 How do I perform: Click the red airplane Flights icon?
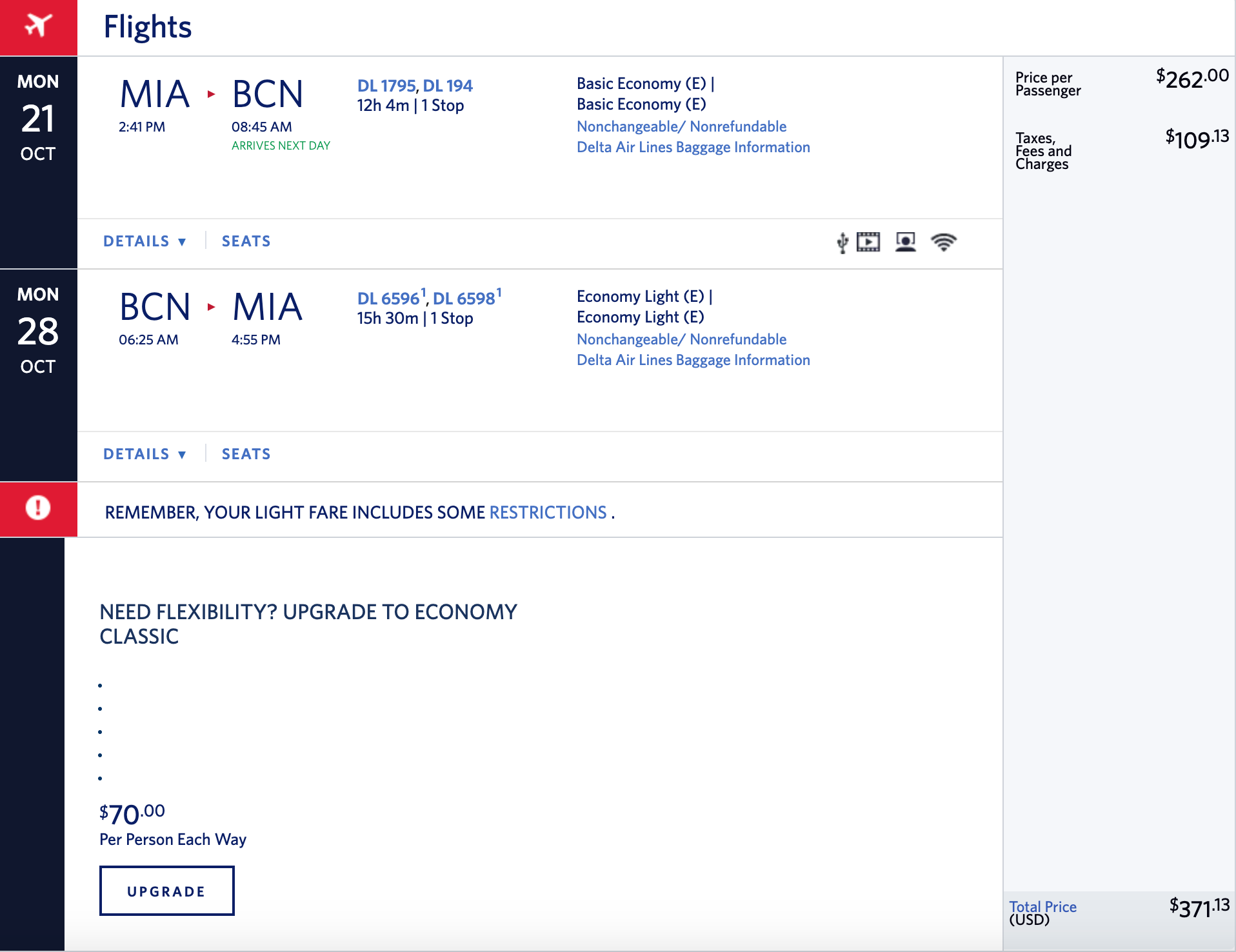[x=38, y=26]
